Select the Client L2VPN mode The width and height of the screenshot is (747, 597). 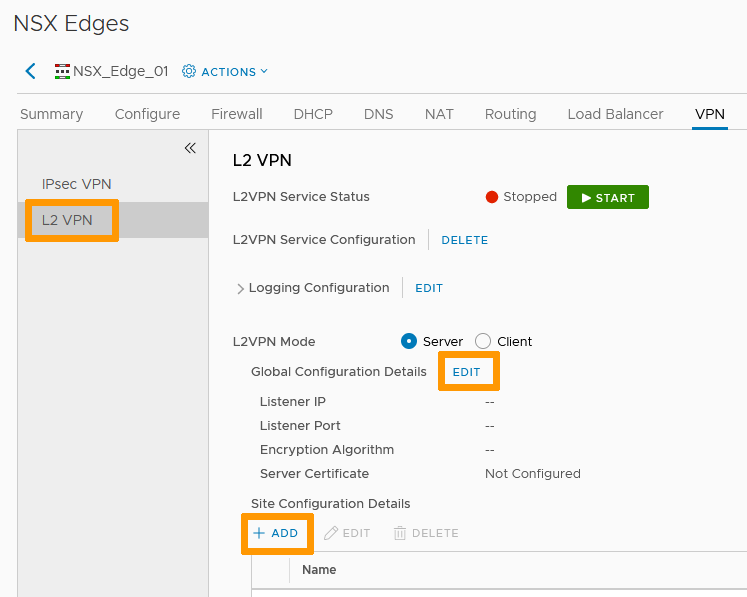(x=483, y=341)
